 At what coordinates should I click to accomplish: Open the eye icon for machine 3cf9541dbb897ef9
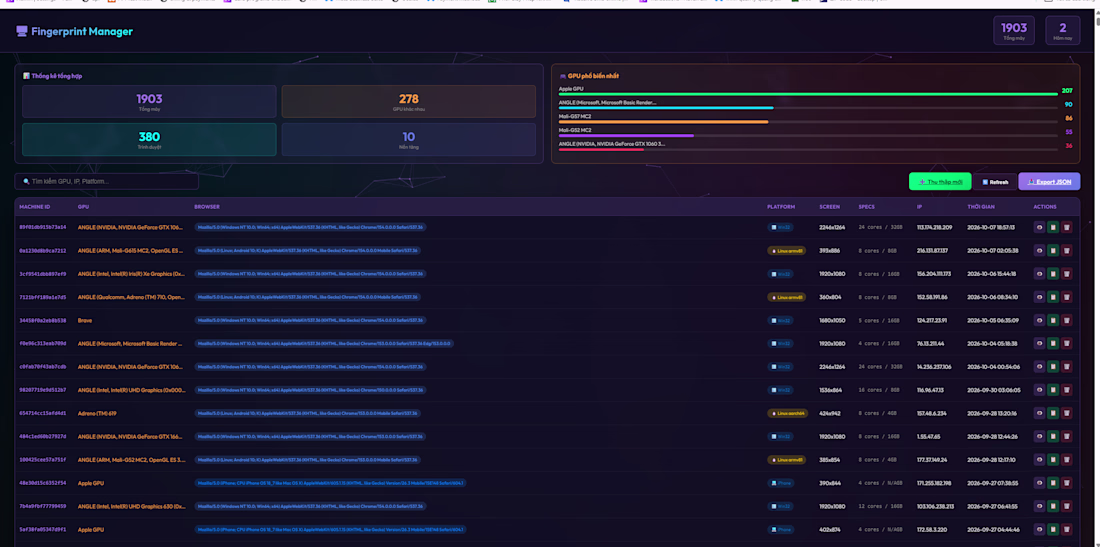(1039, 274)
